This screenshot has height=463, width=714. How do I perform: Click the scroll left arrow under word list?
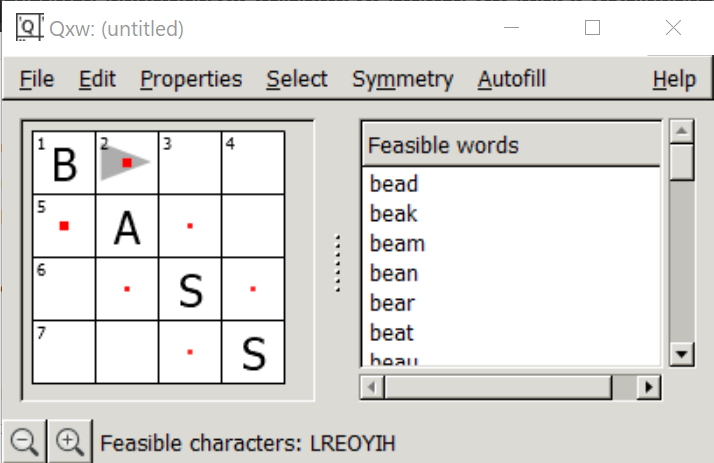pyautogui.click(x=372, y=387)
